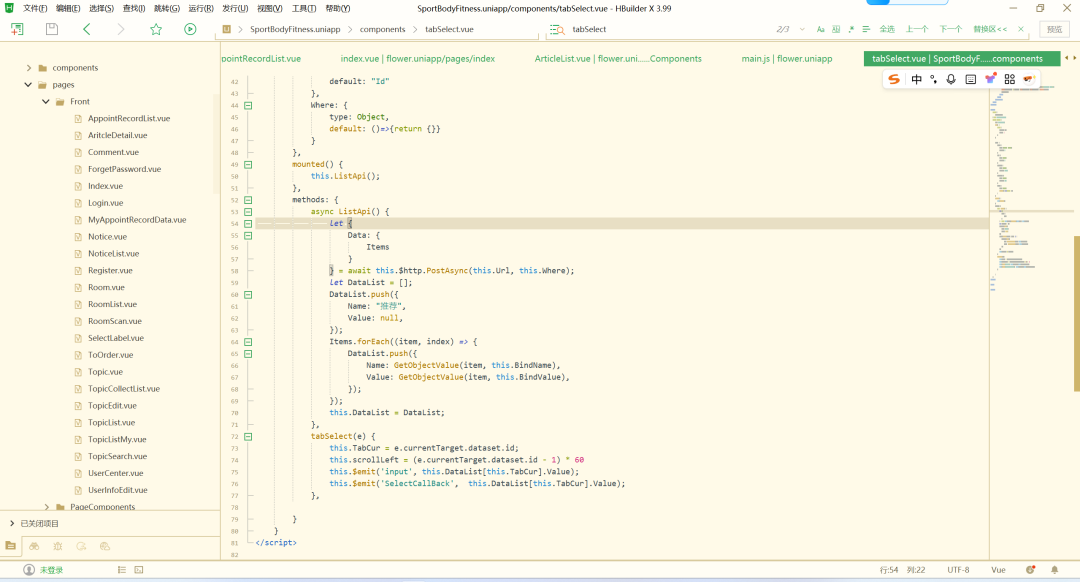
Task: Toggle case sensitive Aa search option
Action: point(820,29)
